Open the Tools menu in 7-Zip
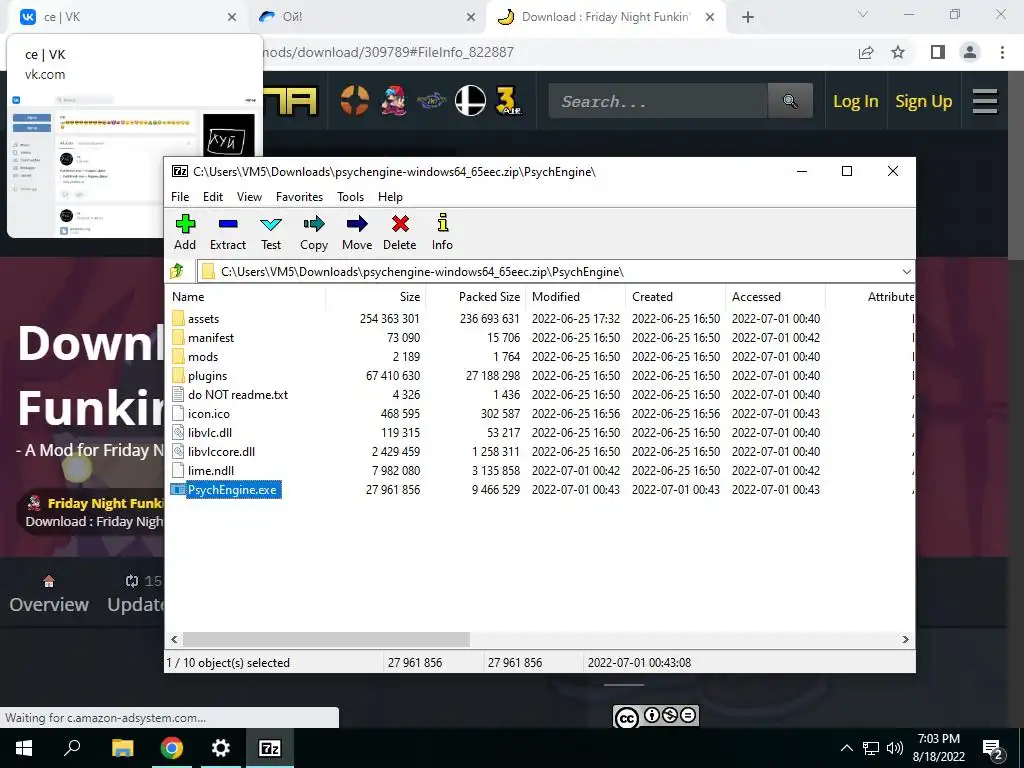Screen dimensions: 1024x768 (350, 197)
